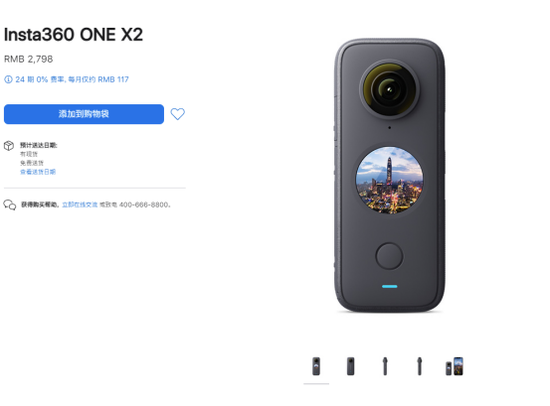Viewport: 550px width, 406px height.
Task: Open the 立即在线交流 chat link
Action: click(80, 205)
